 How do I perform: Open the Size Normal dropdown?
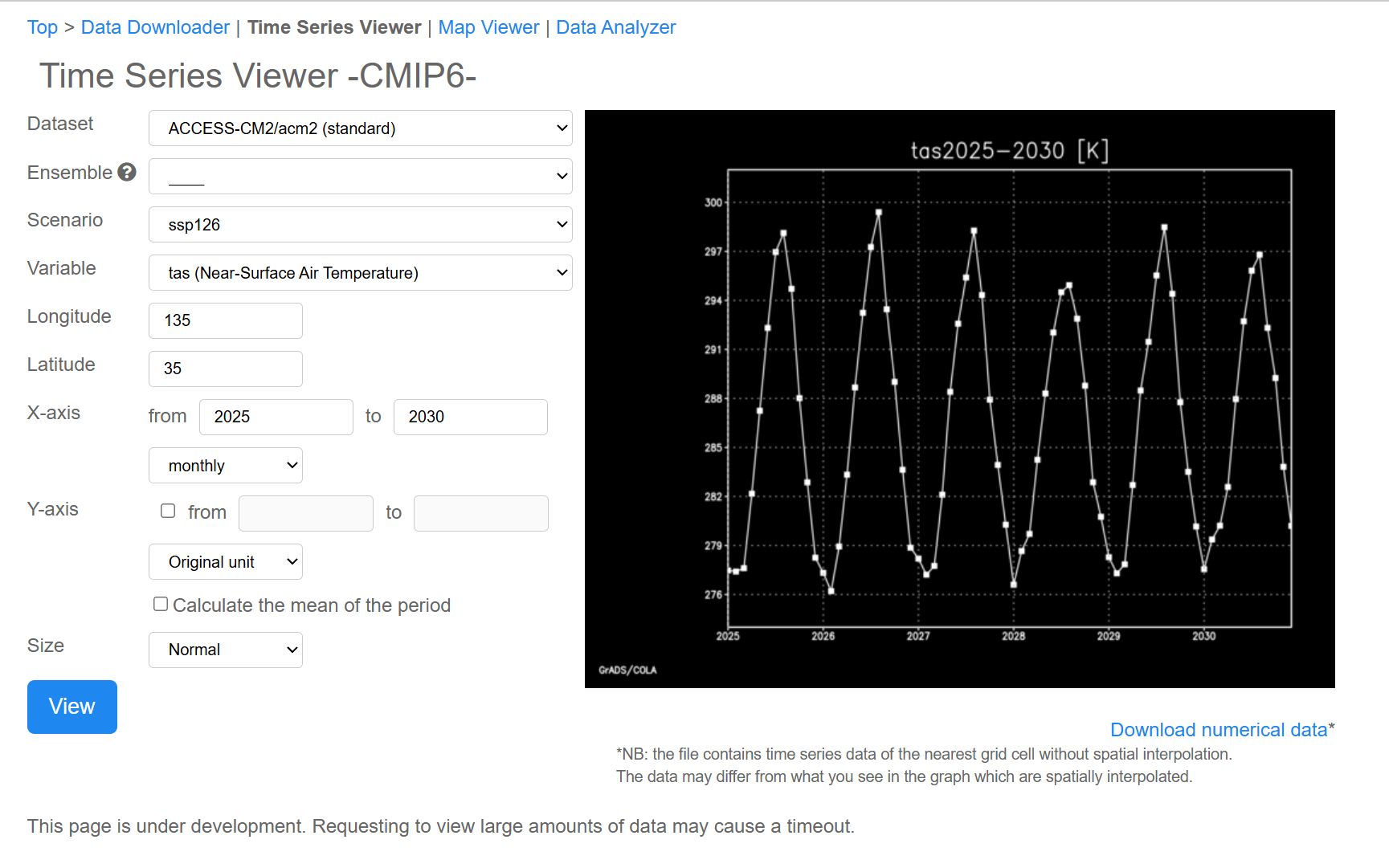[226, 650]
